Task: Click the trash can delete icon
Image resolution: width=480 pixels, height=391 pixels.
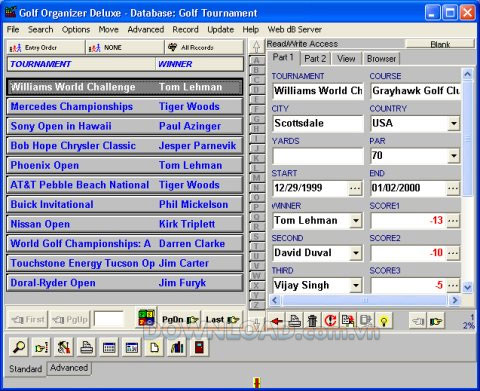Action: pos(312,321)
